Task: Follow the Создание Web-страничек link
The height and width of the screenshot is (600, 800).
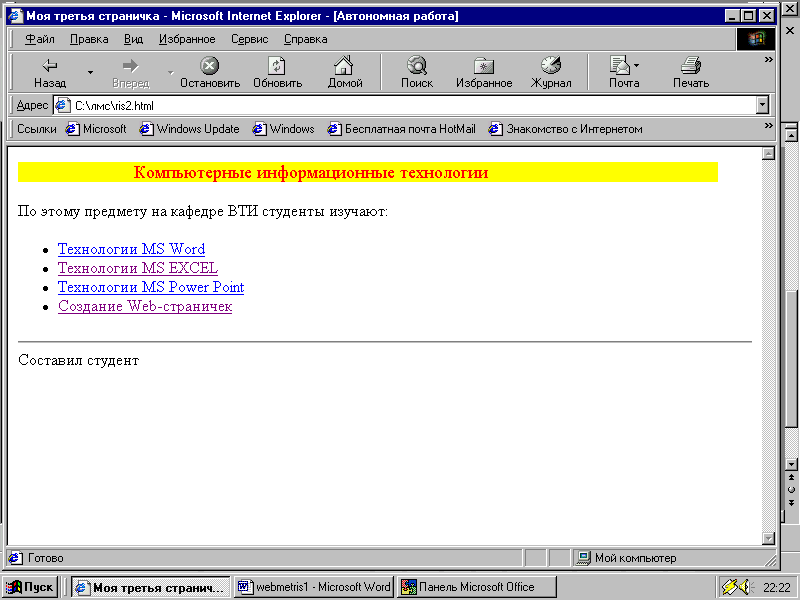Action: [145, 306]
